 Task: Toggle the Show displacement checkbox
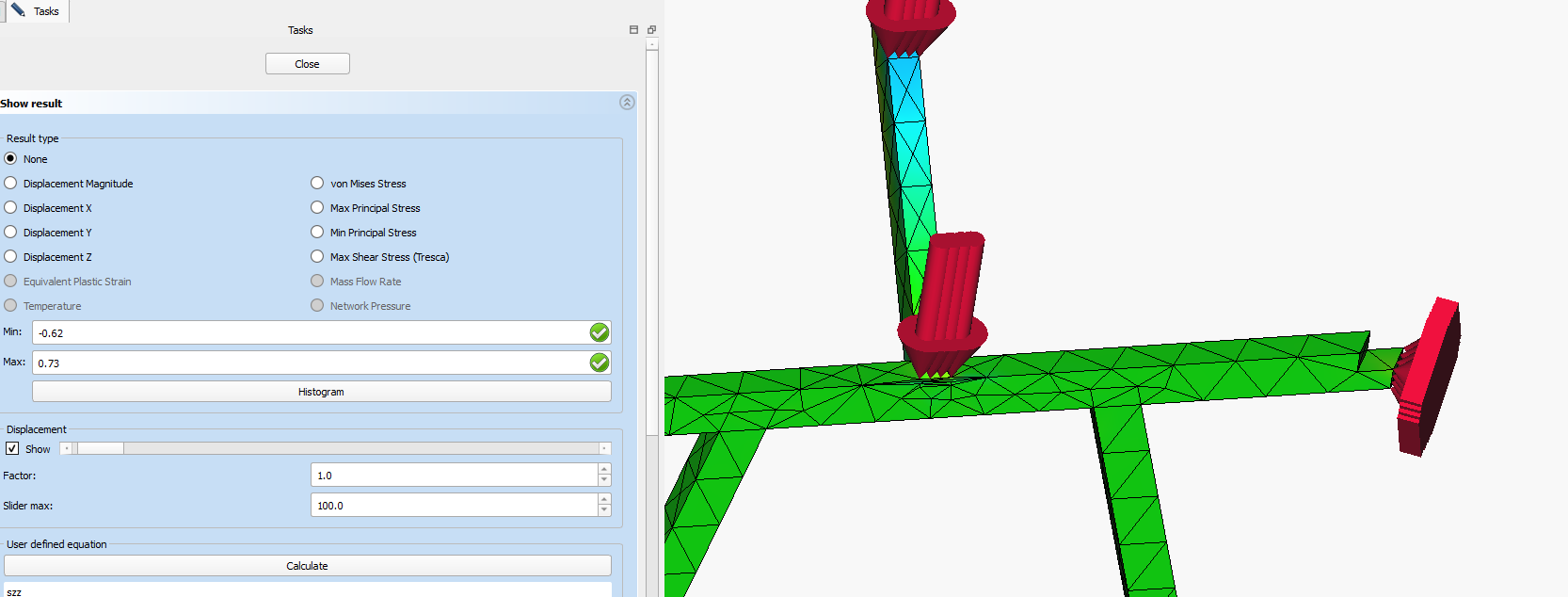[12, 448]
